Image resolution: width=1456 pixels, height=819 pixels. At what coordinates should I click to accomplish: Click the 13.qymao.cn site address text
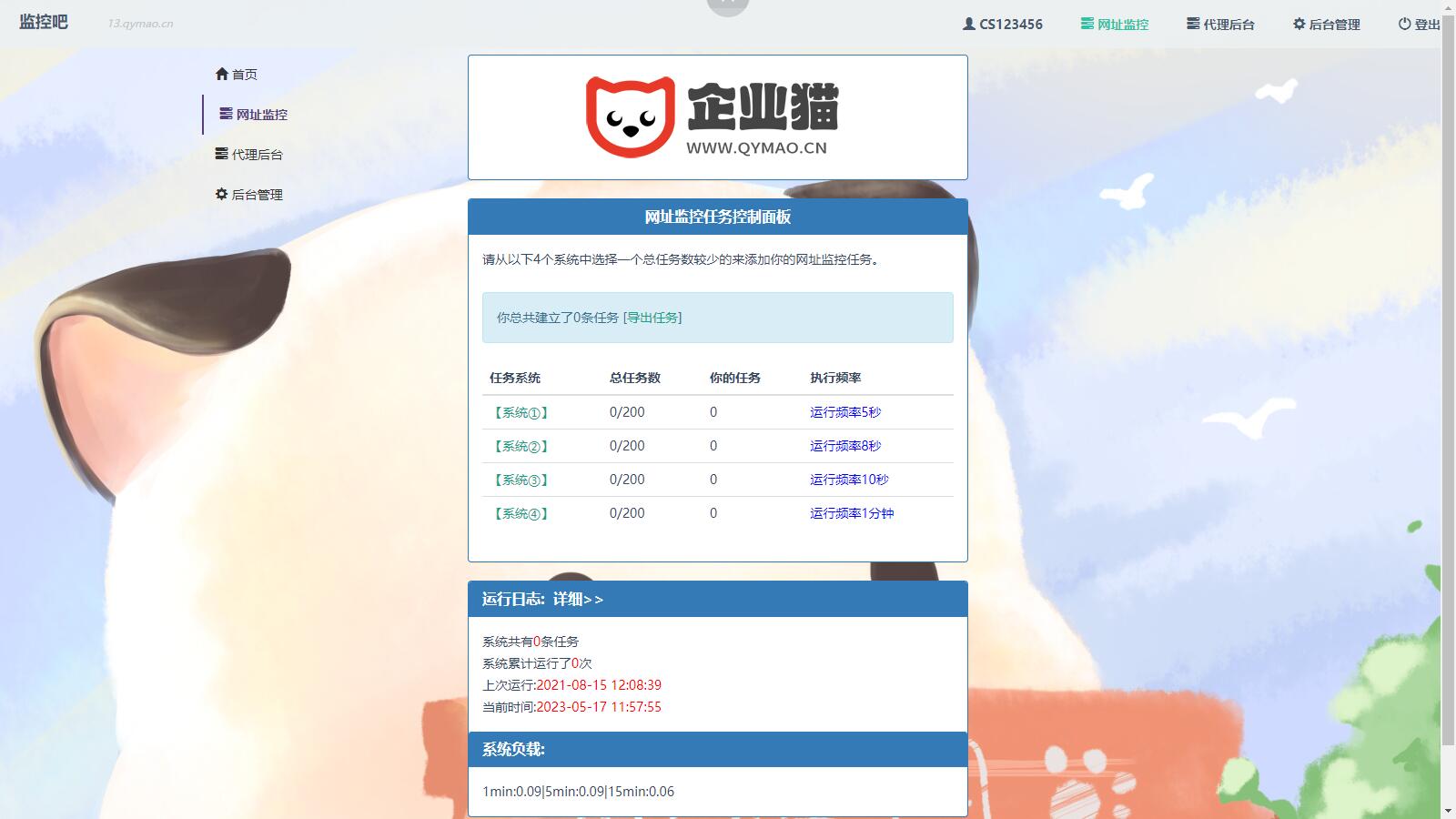140,24
